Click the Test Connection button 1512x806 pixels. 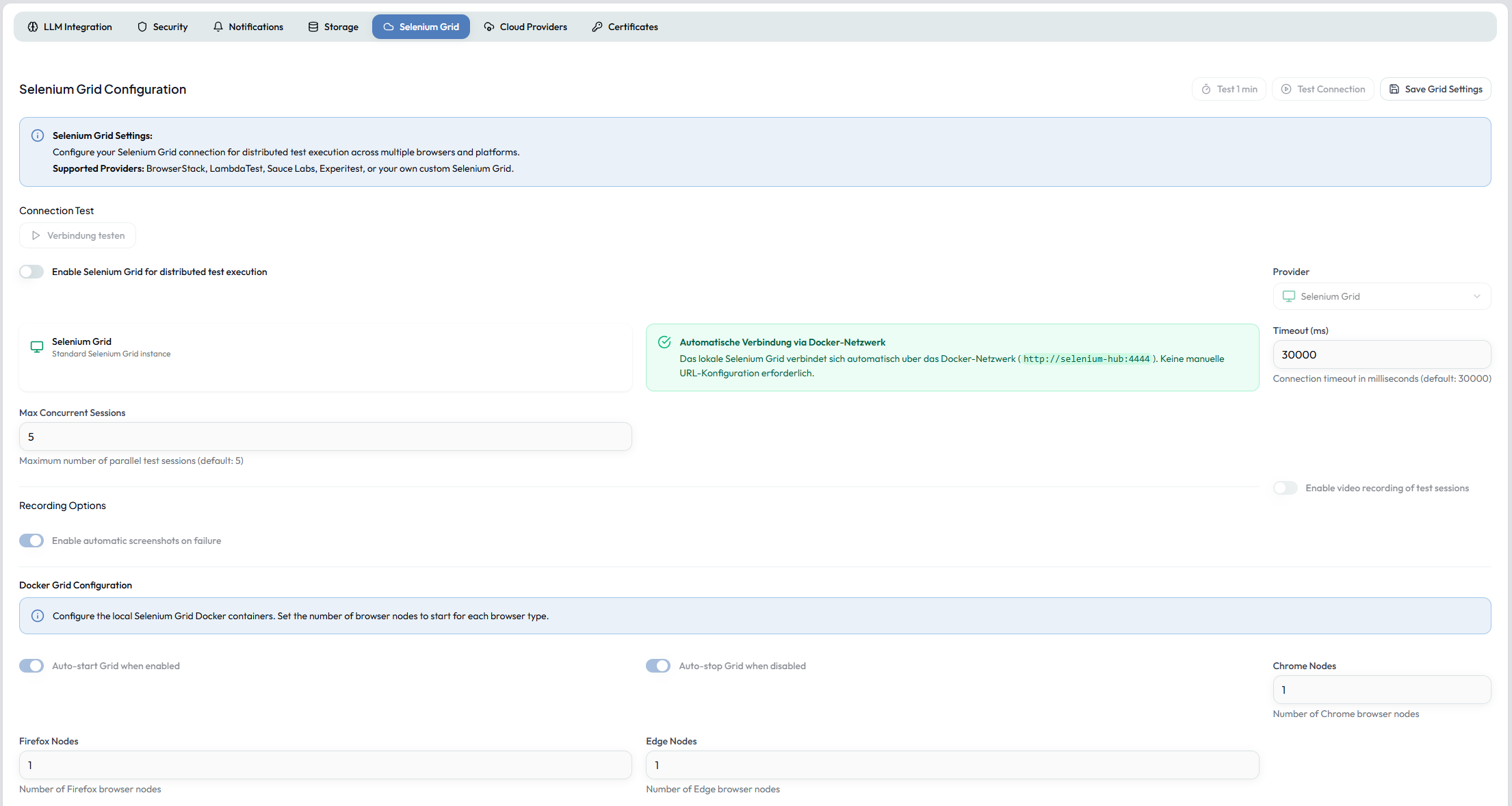[1322, 89]
